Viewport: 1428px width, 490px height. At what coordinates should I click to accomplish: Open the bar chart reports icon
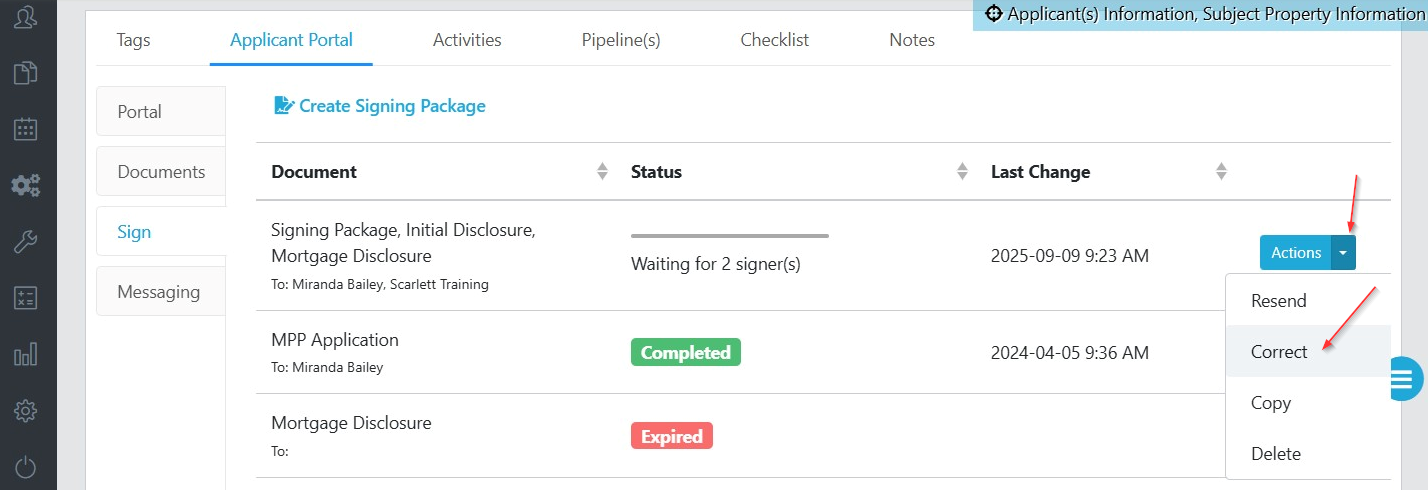click(26, 355)
